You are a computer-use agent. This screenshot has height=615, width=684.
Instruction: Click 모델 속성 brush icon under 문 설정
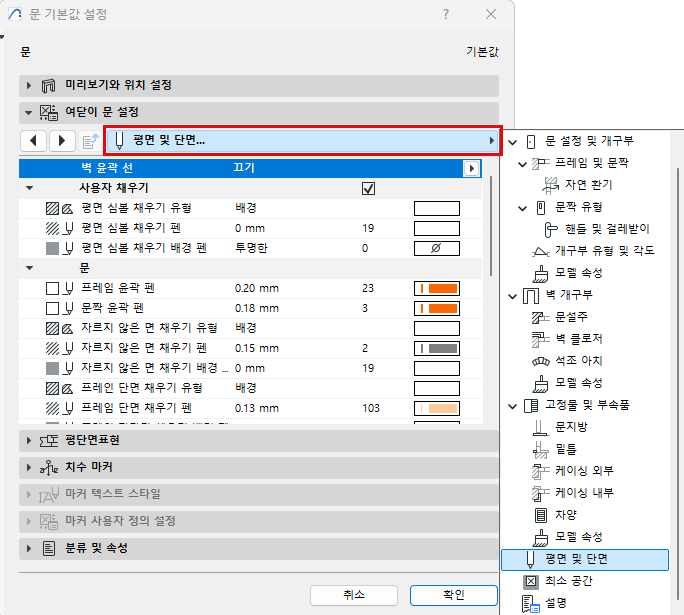tap(540, 274)
